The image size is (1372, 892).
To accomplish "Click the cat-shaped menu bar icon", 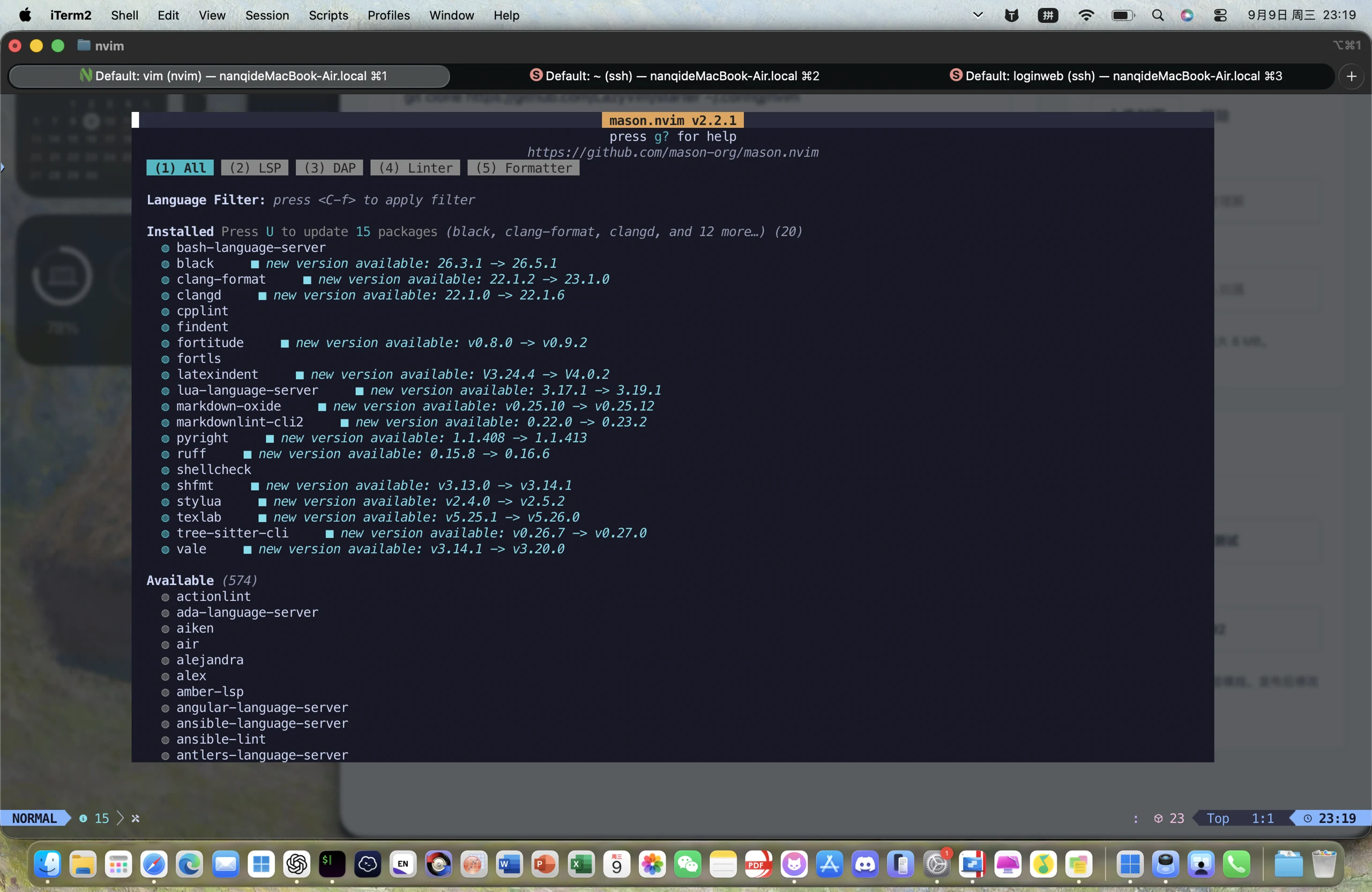I will tap(1012, 16).
